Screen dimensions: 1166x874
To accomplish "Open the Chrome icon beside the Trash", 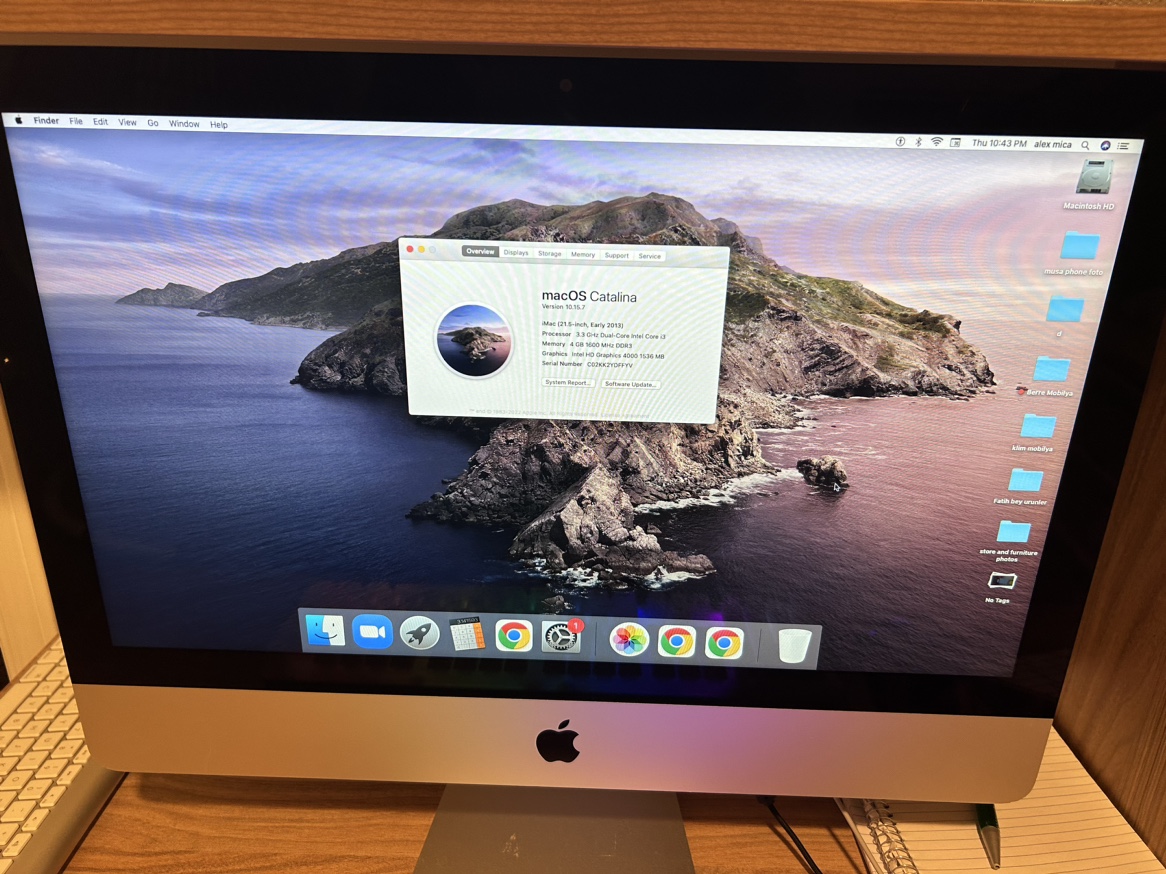I will (724, 643).
